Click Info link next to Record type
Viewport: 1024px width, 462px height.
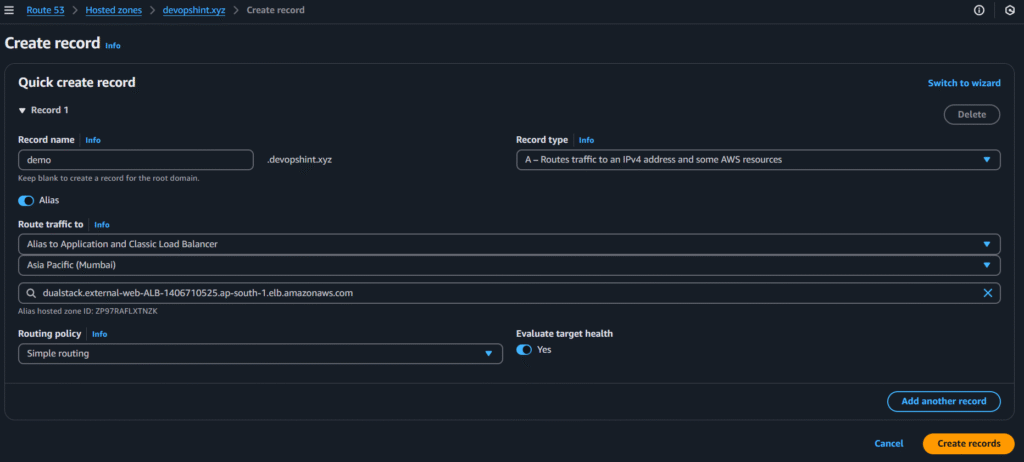pos(586,140)
